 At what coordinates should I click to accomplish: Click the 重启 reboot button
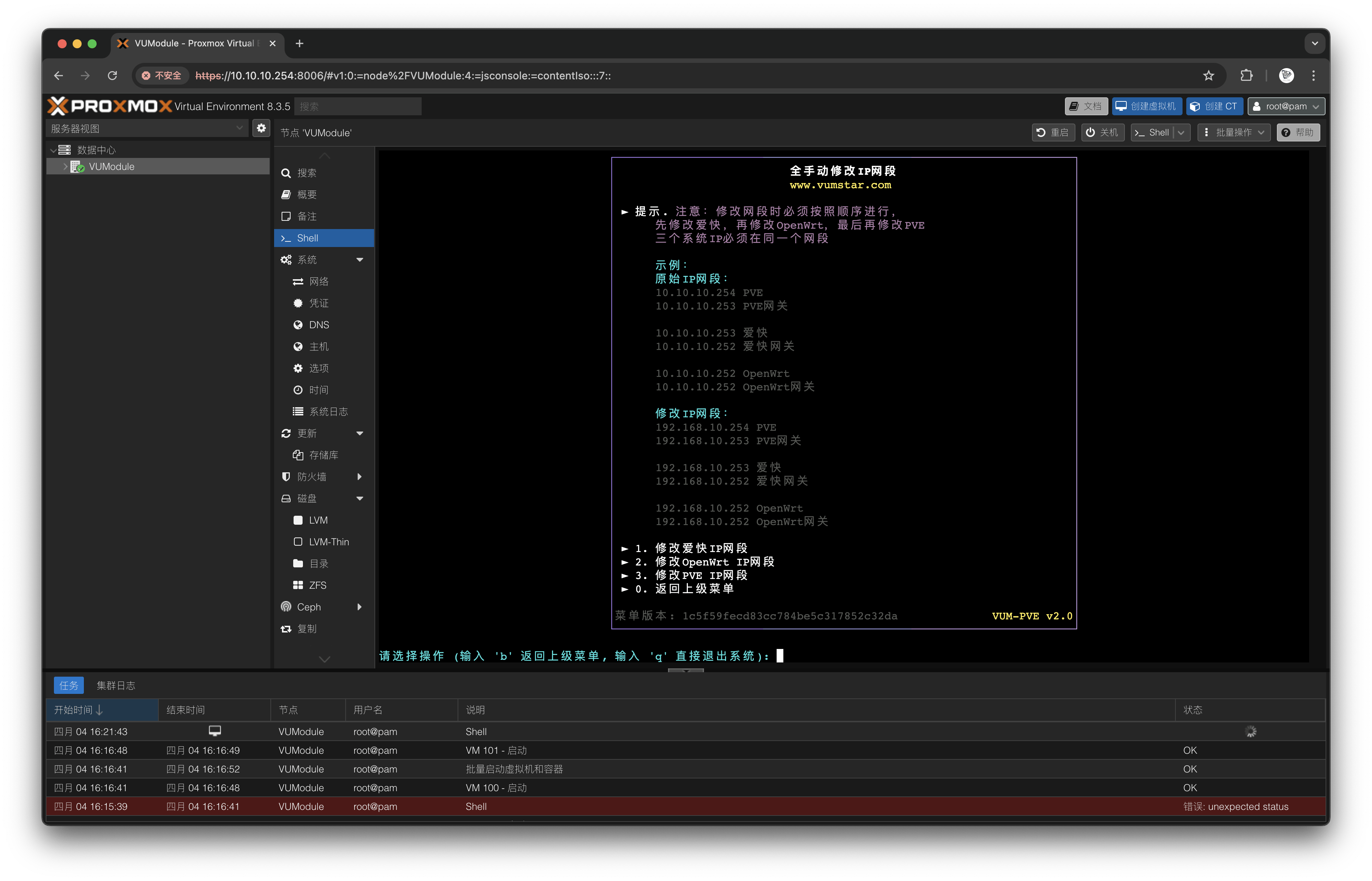coord(1053,132)
